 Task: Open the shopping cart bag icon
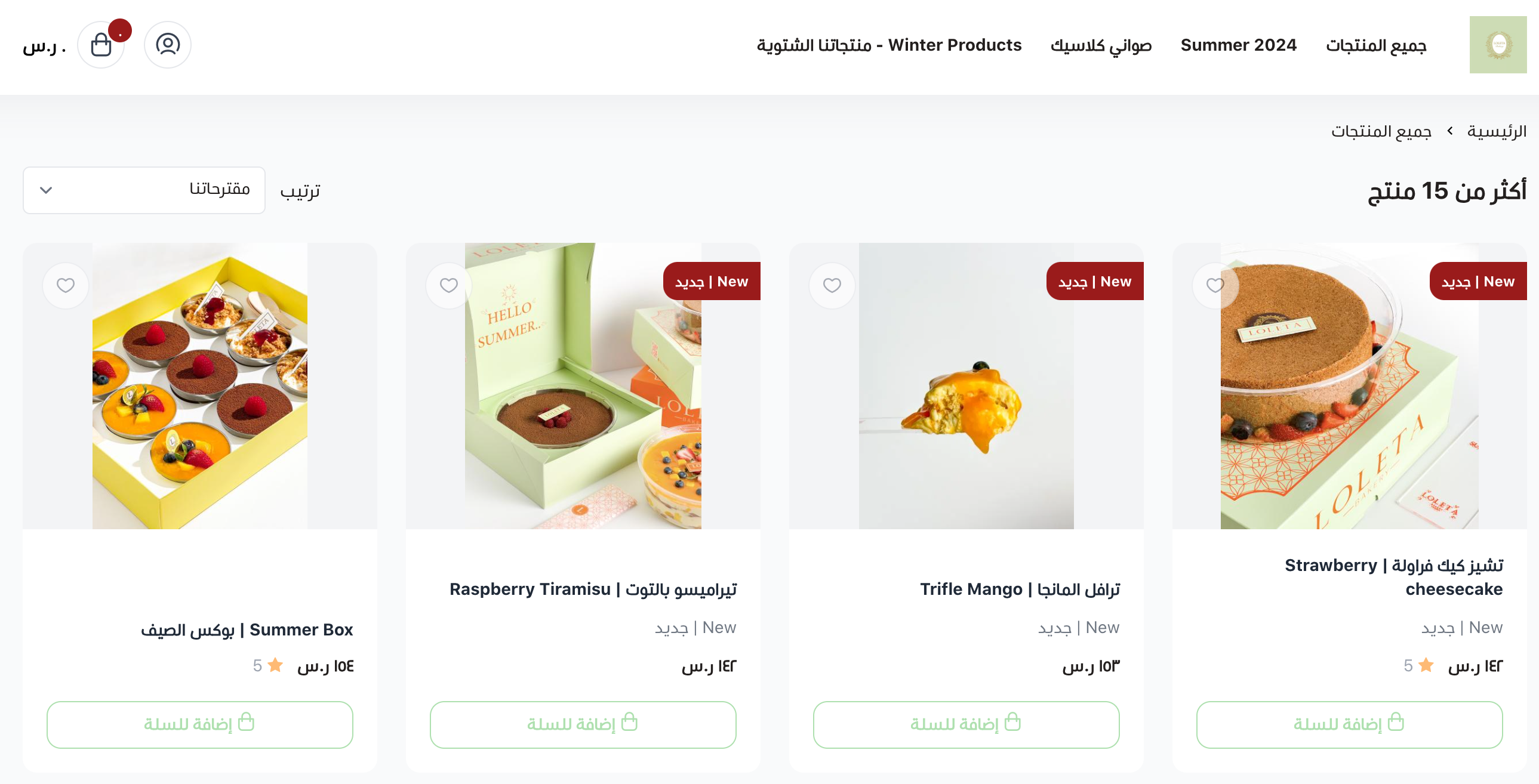[x=101, y=45]
